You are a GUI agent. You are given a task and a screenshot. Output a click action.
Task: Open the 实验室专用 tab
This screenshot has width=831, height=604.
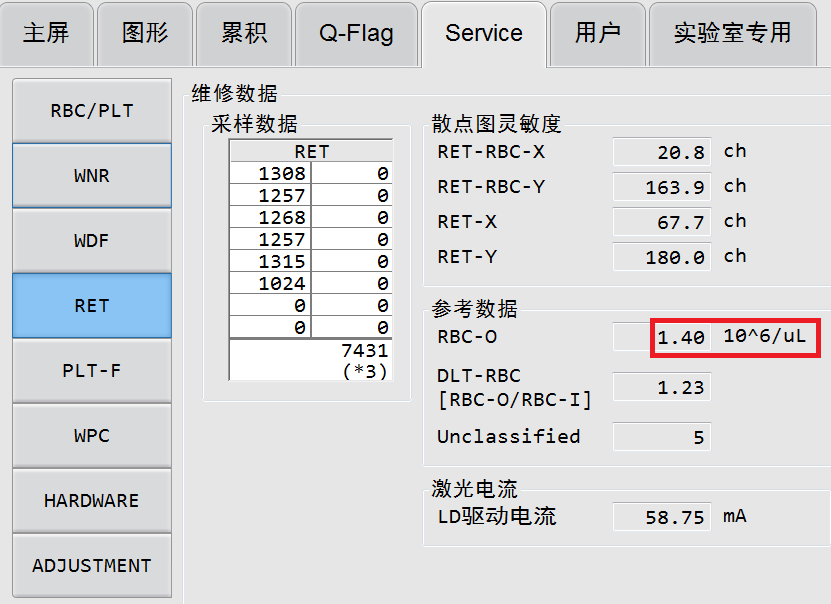coord(732,33)
